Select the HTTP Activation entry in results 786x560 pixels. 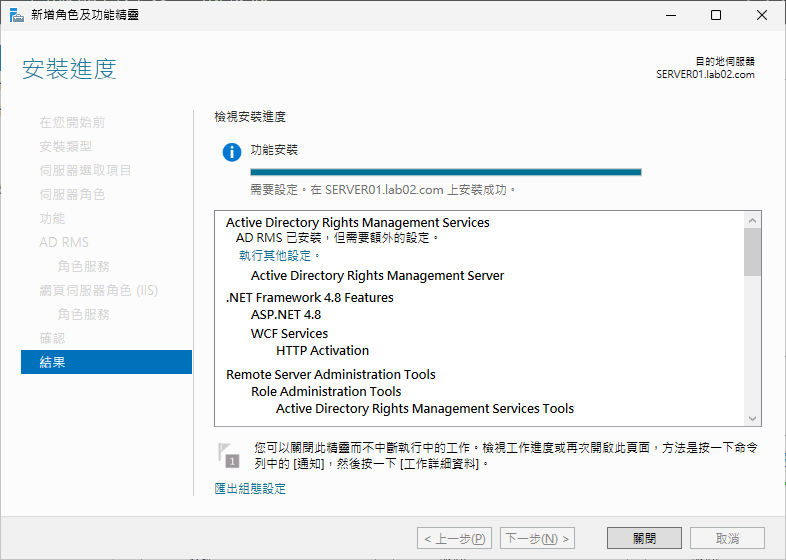pyautogui.click(x=322, y=350)
